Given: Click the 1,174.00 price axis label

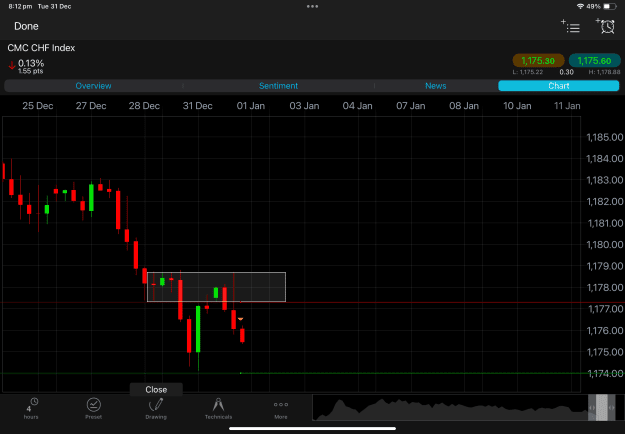Looking at the screenshot, I should (605, 373).
